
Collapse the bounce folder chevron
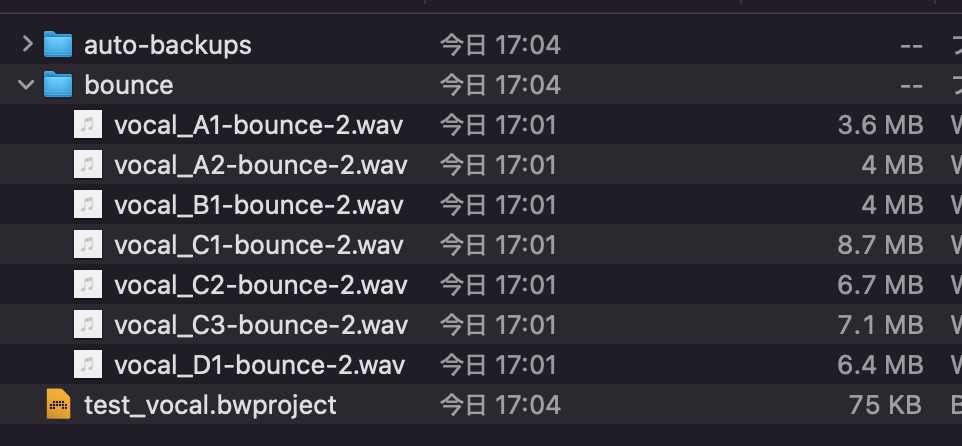pos(26,85)
